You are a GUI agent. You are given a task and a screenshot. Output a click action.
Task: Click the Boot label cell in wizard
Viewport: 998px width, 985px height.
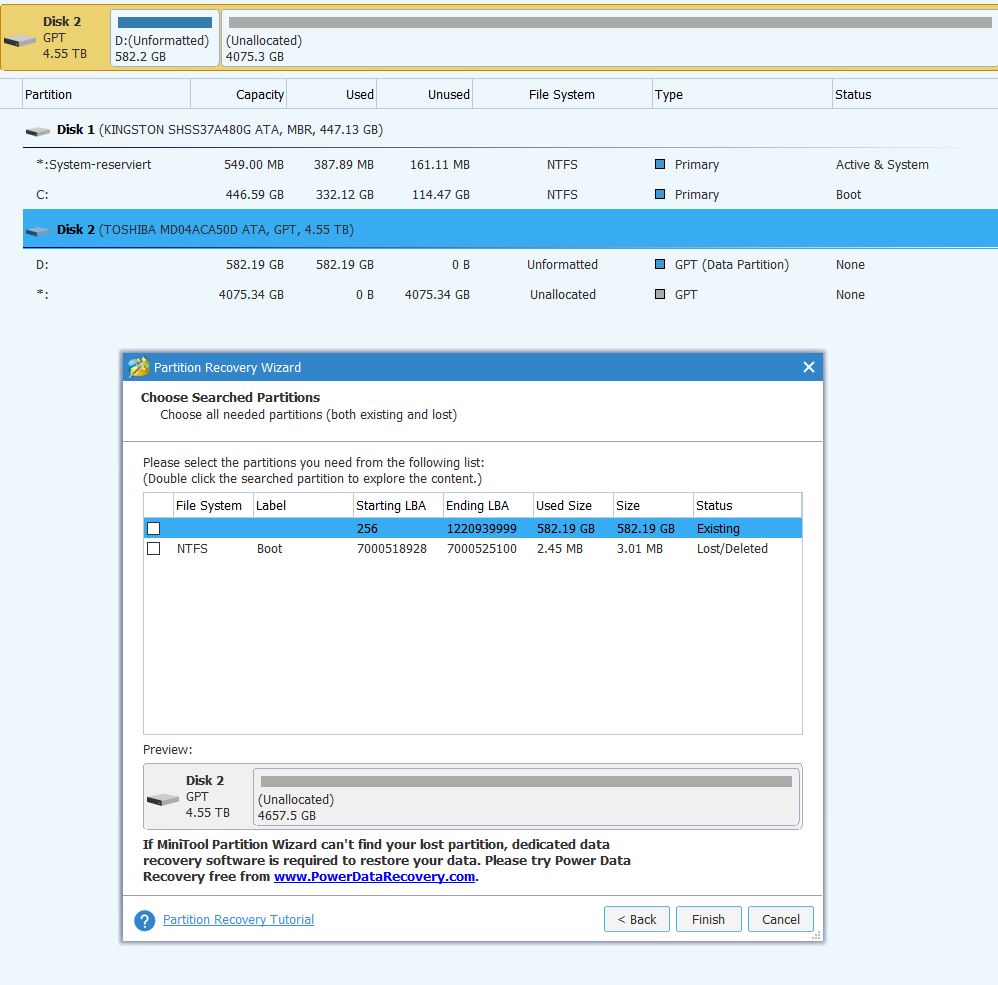coord(269,548)
